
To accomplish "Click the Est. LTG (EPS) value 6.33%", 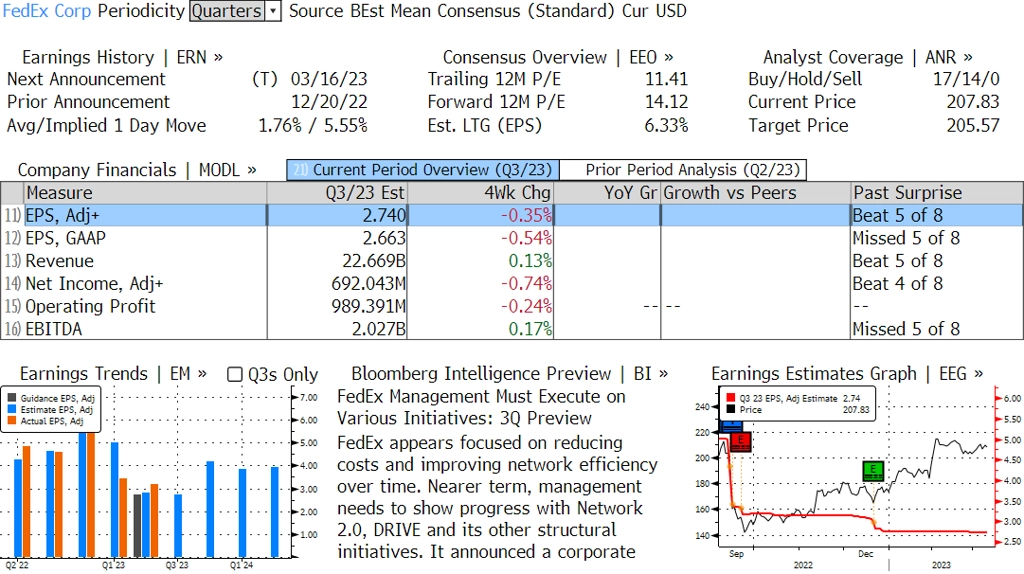I will 666,125.
